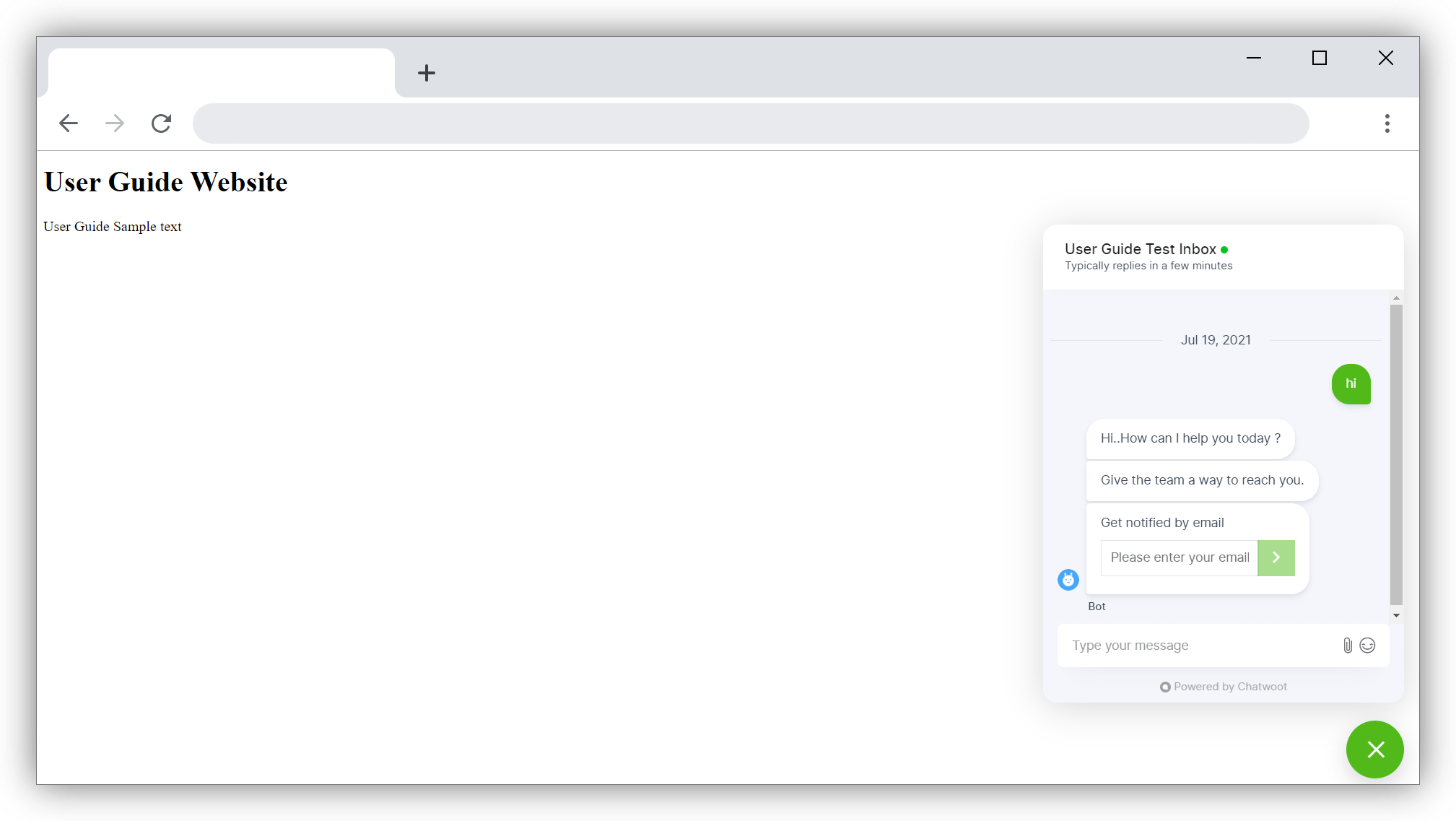Click the green send arrow button

1276,557
